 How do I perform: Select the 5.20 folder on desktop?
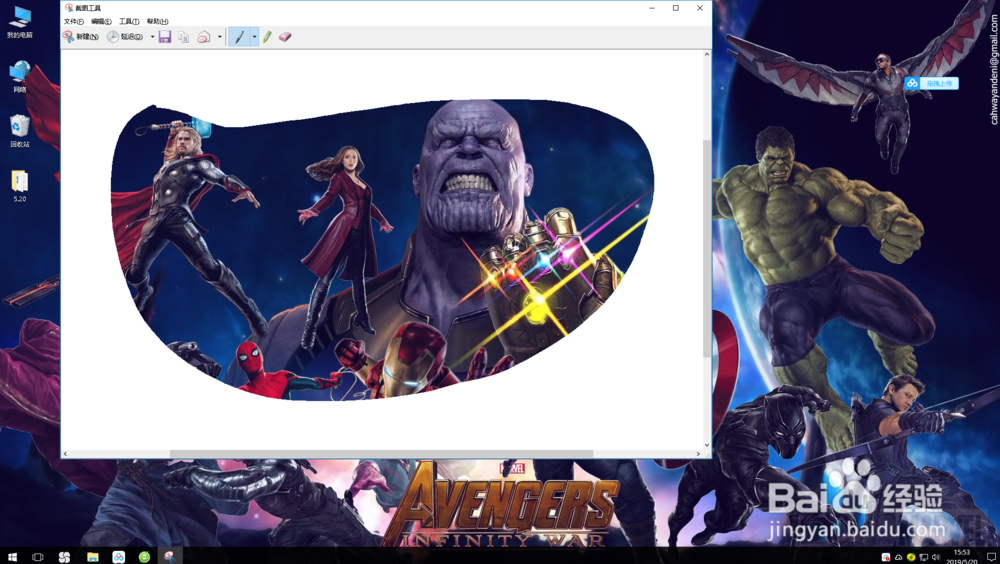[x=20, y=186]
